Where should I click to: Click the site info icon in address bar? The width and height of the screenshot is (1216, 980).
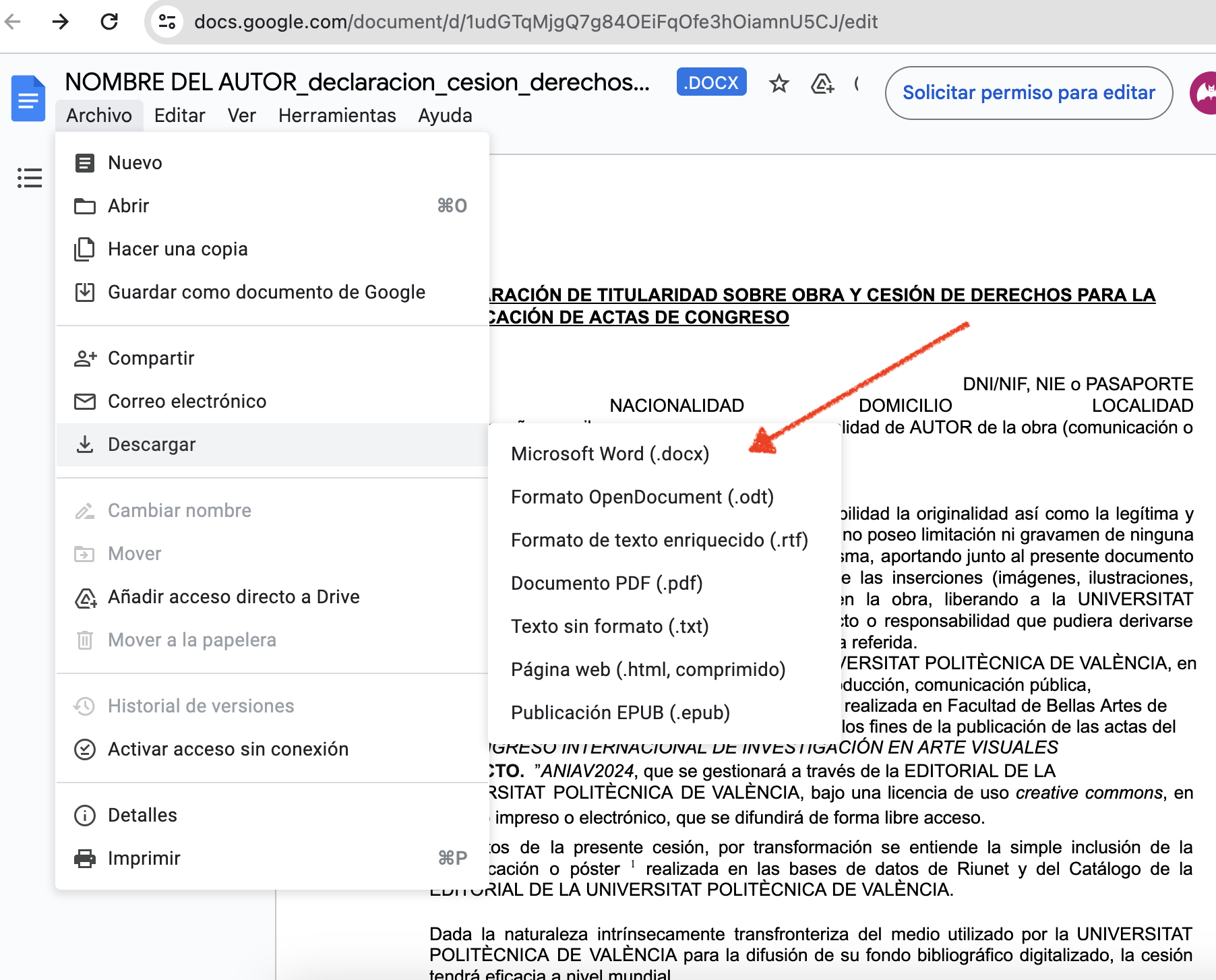[x=167, y=22]
